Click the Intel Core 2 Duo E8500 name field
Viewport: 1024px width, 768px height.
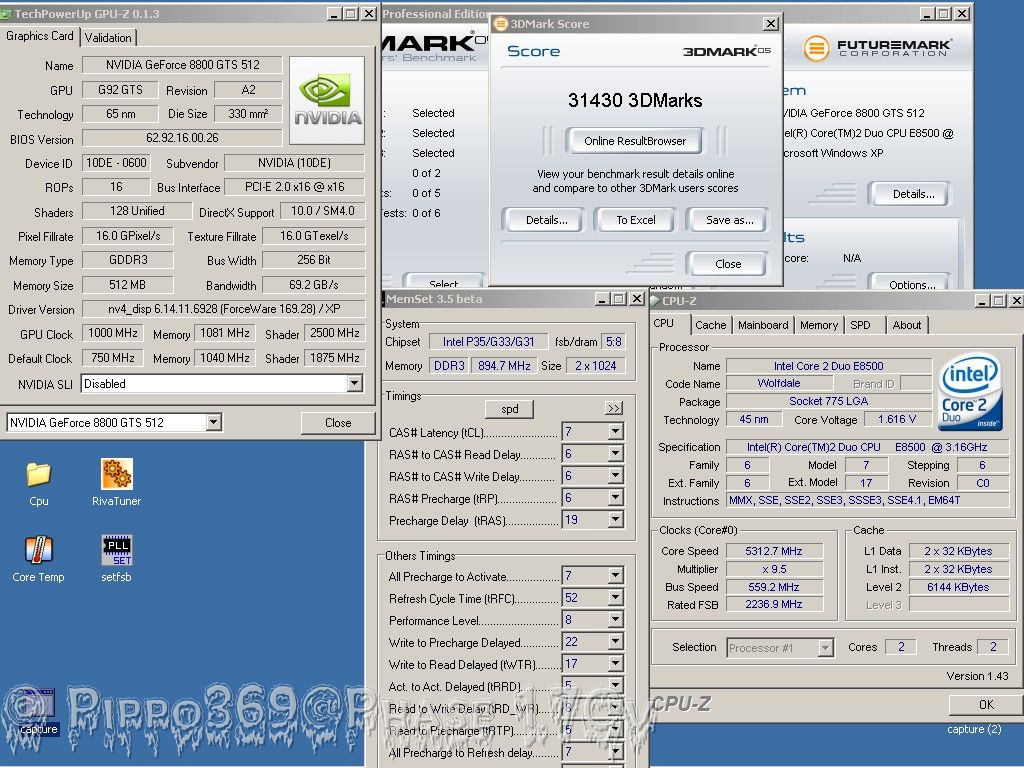(828, 366)
